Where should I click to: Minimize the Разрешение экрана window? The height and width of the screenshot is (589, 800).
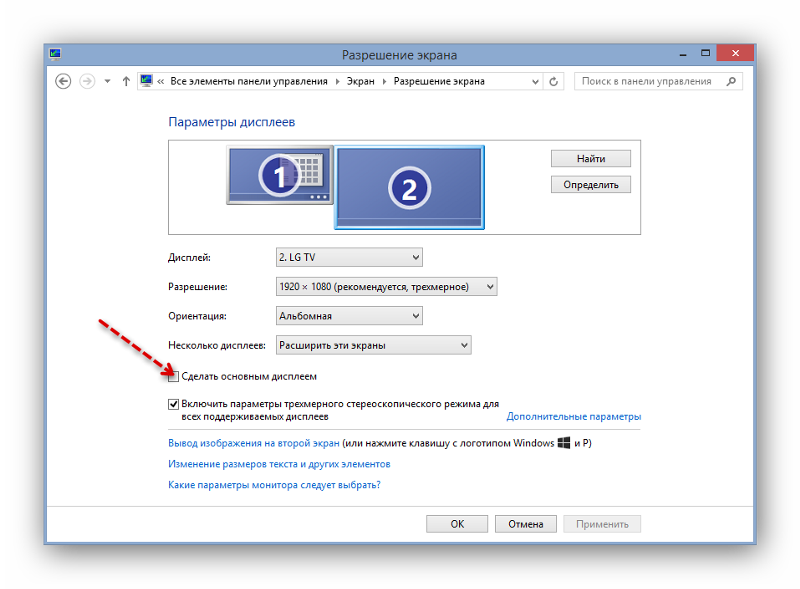pos(683,54)
